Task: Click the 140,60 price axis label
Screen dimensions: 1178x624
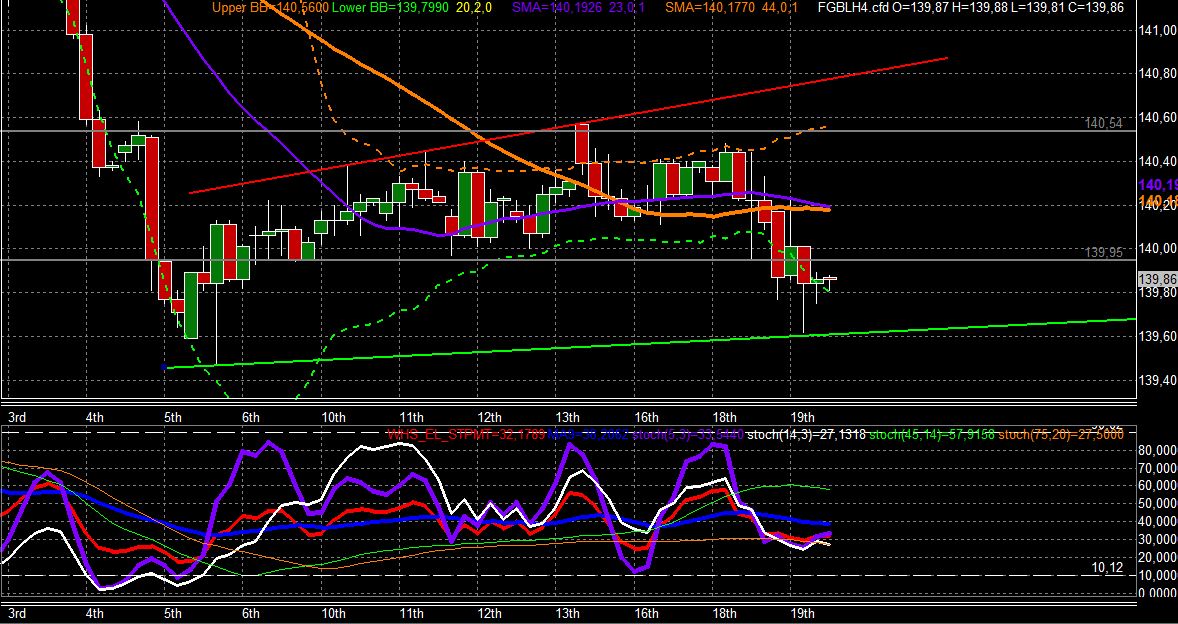Action: (1158, 118)
